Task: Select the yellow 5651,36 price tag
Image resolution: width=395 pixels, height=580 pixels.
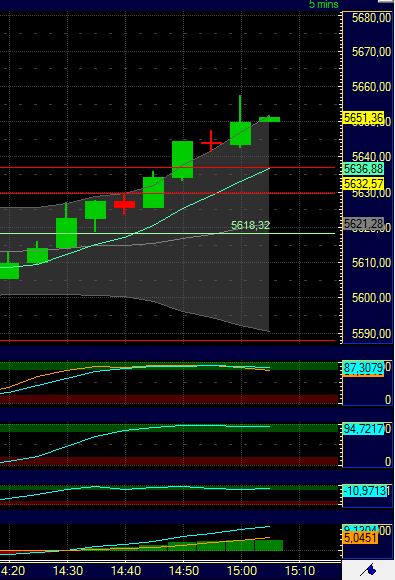Action: [x=363, y=118]
